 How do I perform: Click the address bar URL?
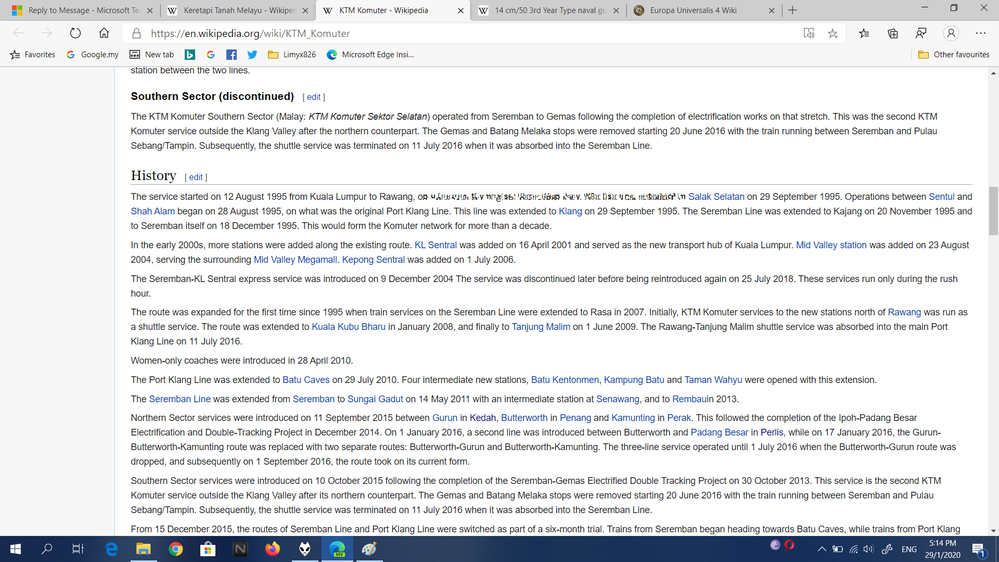coord(250,33)
